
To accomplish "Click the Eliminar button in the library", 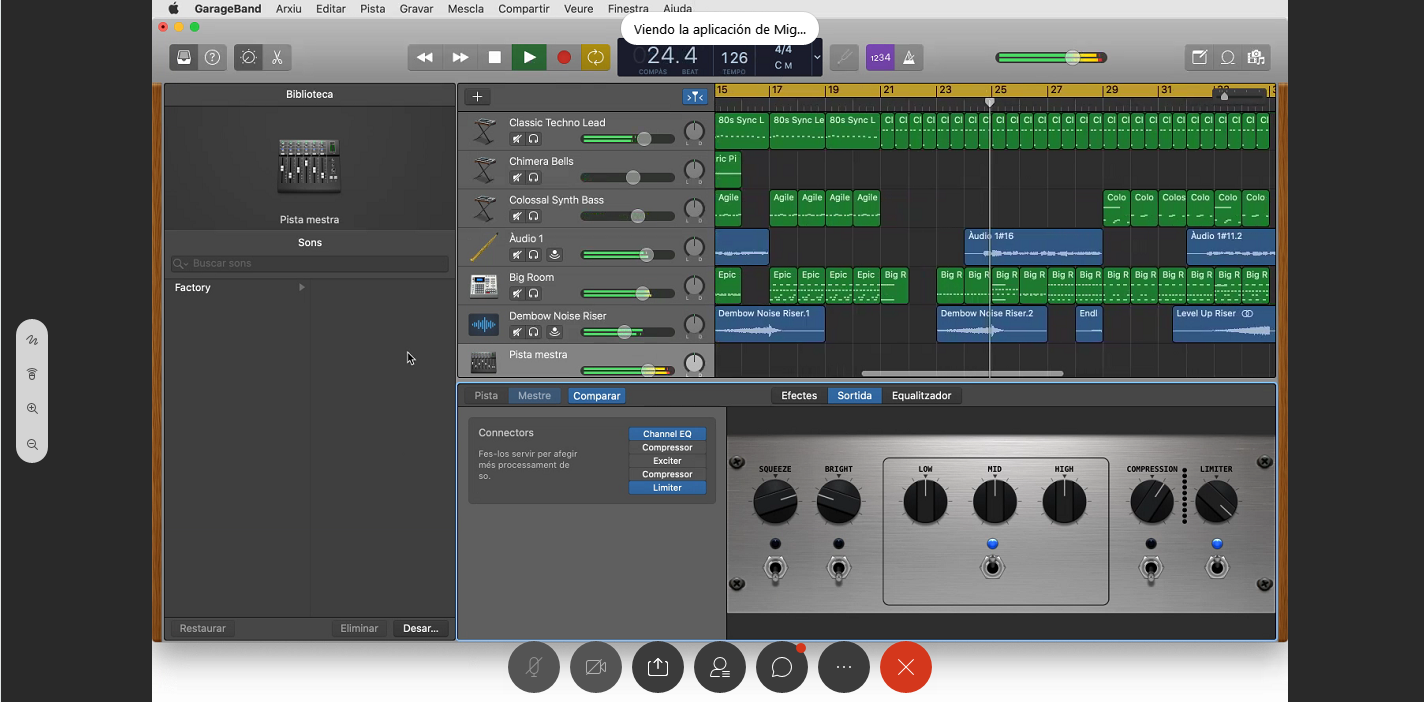I will (359, 629).
